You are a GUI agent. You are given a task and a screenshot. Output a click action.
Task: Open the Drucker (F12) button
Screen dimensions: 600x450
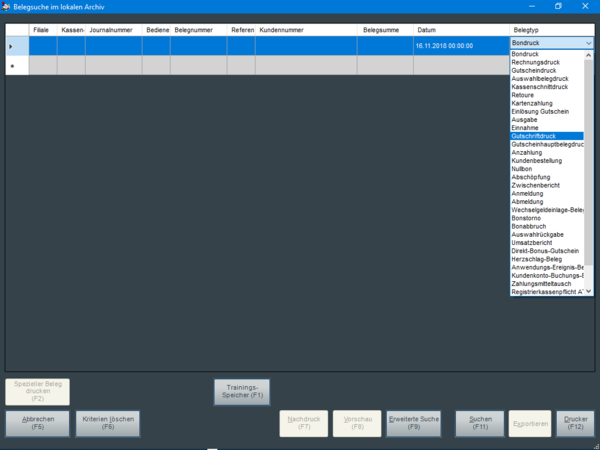pos(575,423)
